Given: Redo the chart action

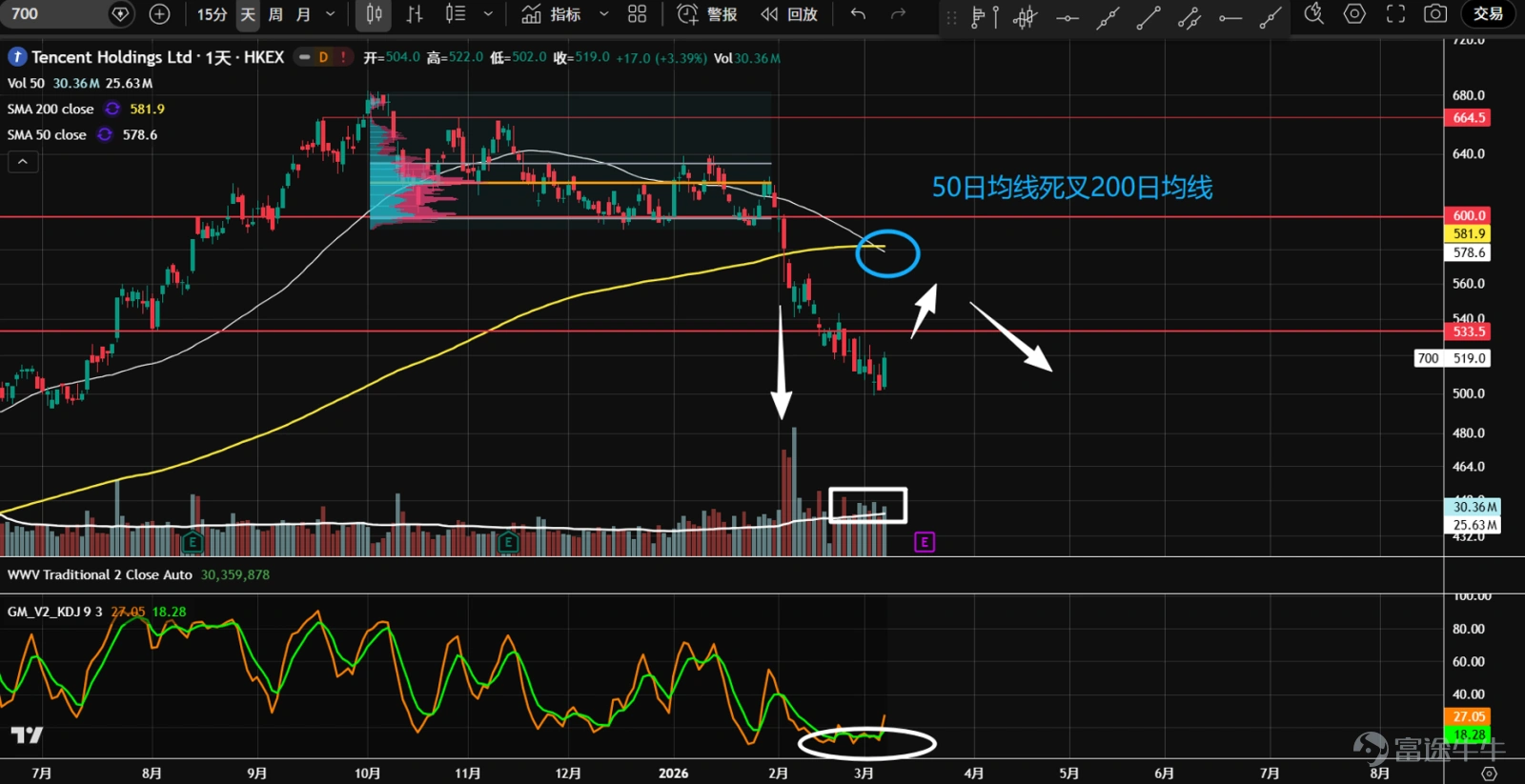Looking at the screenshot, I should 898,14.
